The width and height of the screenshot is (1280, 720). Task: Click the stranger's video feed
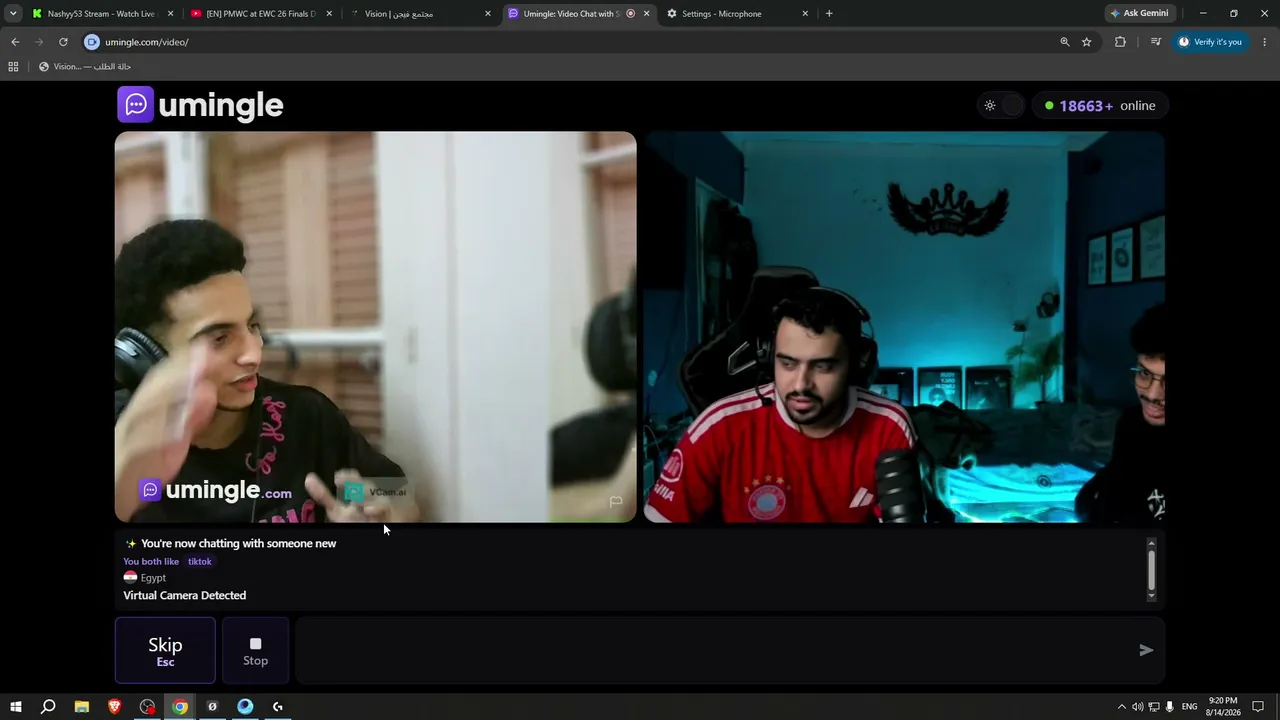tap(375, 327)
